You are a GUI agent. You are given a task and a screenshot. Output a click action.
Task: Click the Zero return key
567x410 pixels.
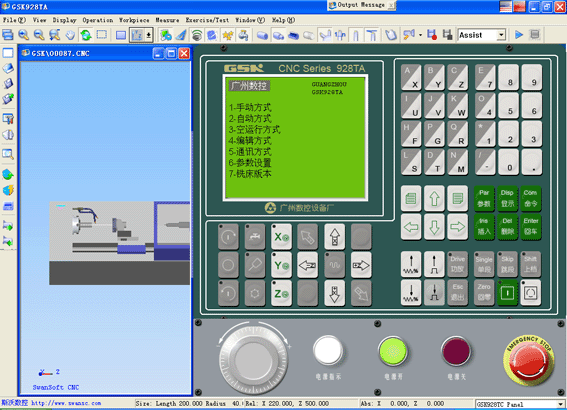click(x=484, y=292)
